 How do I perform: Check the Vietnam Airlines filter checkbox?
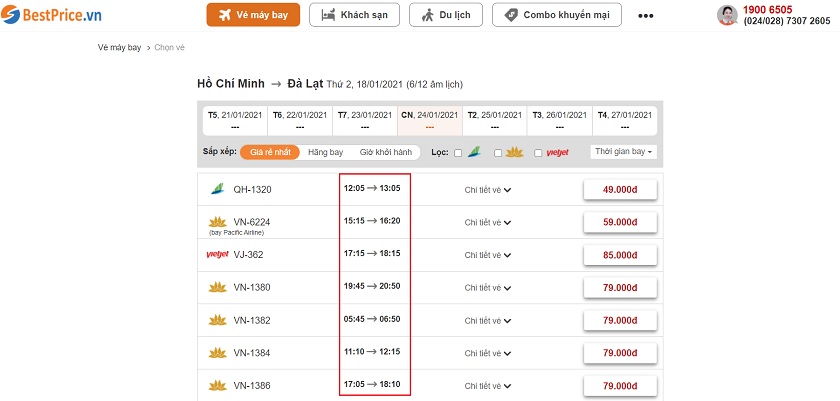(x=498, y=153)
